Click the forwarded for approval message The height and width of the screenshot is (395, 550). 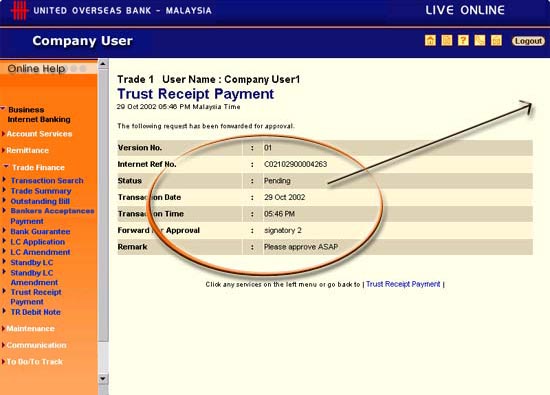[x=206, y=126]
